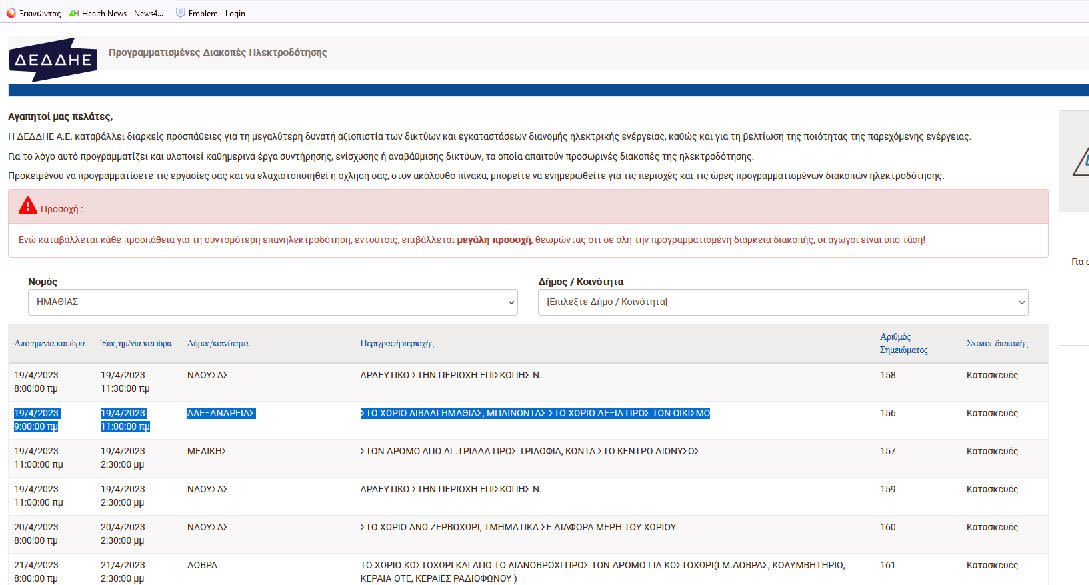Click note number 160 in the table

(887, 526)
